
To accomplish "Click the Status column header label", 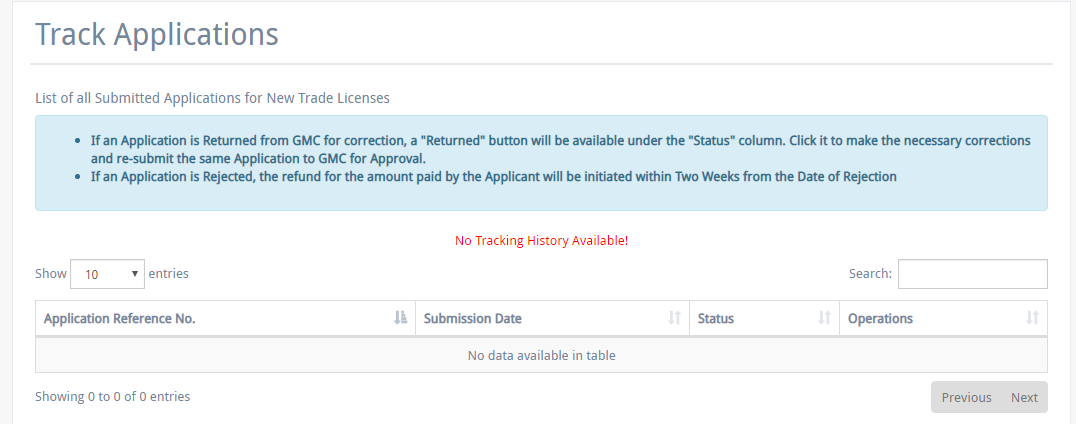I will coord(716,319).
